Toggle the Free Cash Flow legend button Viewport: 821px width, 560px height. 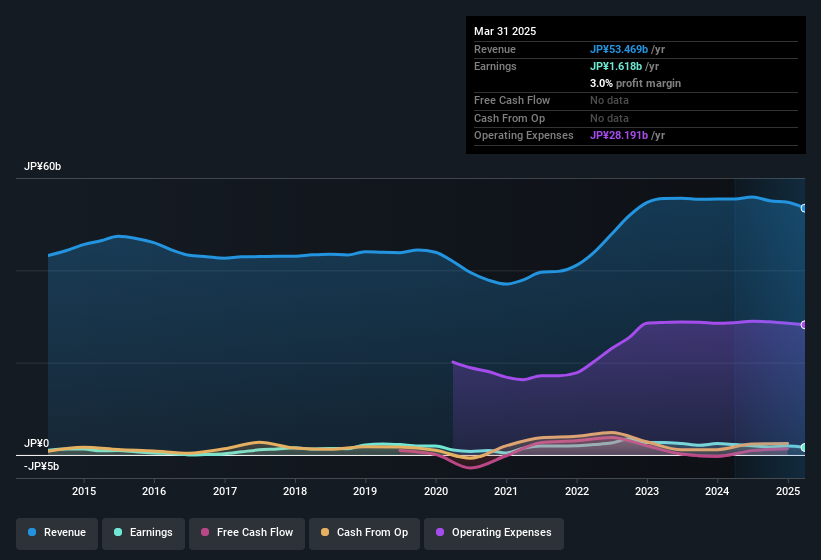(247, 533)
